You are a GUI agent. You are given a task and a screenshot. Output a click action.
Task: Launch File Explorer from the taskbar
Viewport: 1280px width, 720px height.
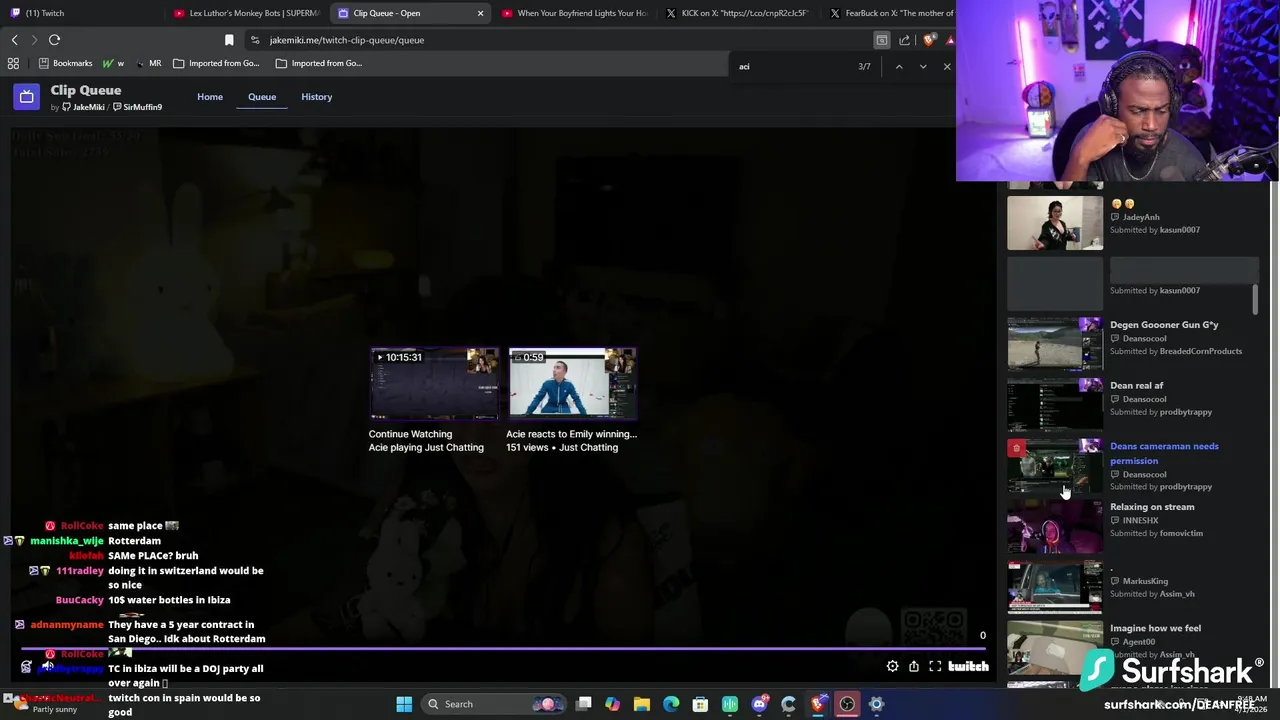point(642,704)
